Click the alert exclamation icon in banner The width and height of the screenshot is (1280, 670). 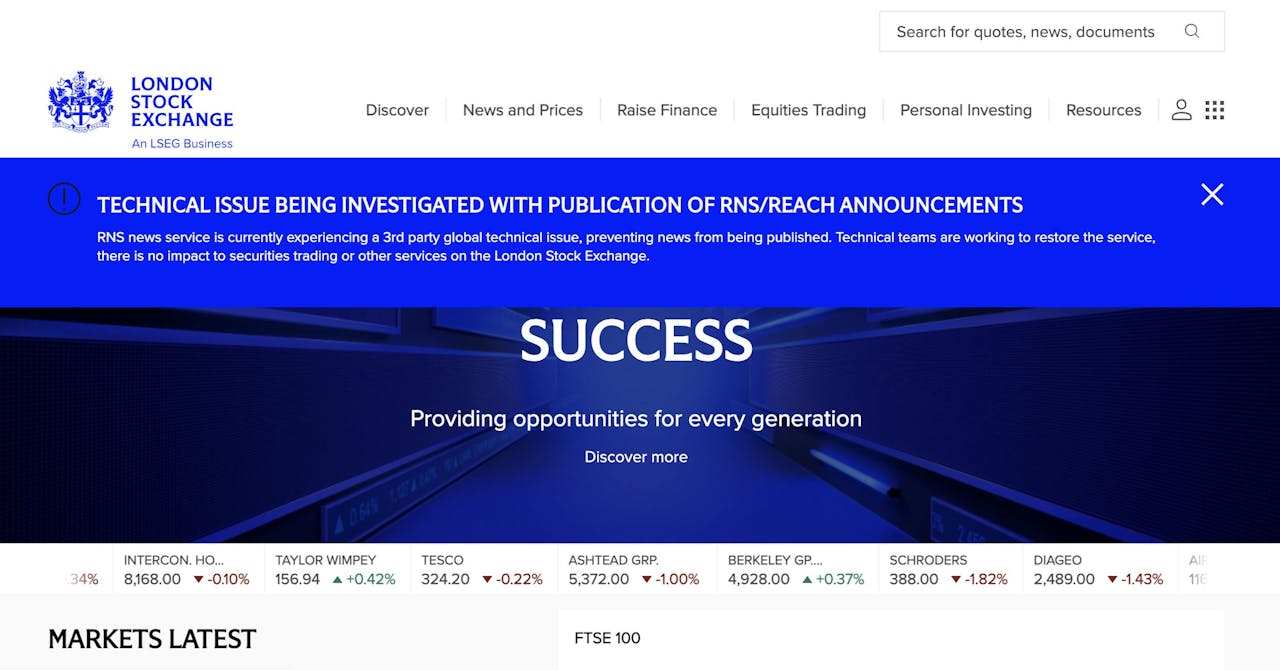point(64,198)
